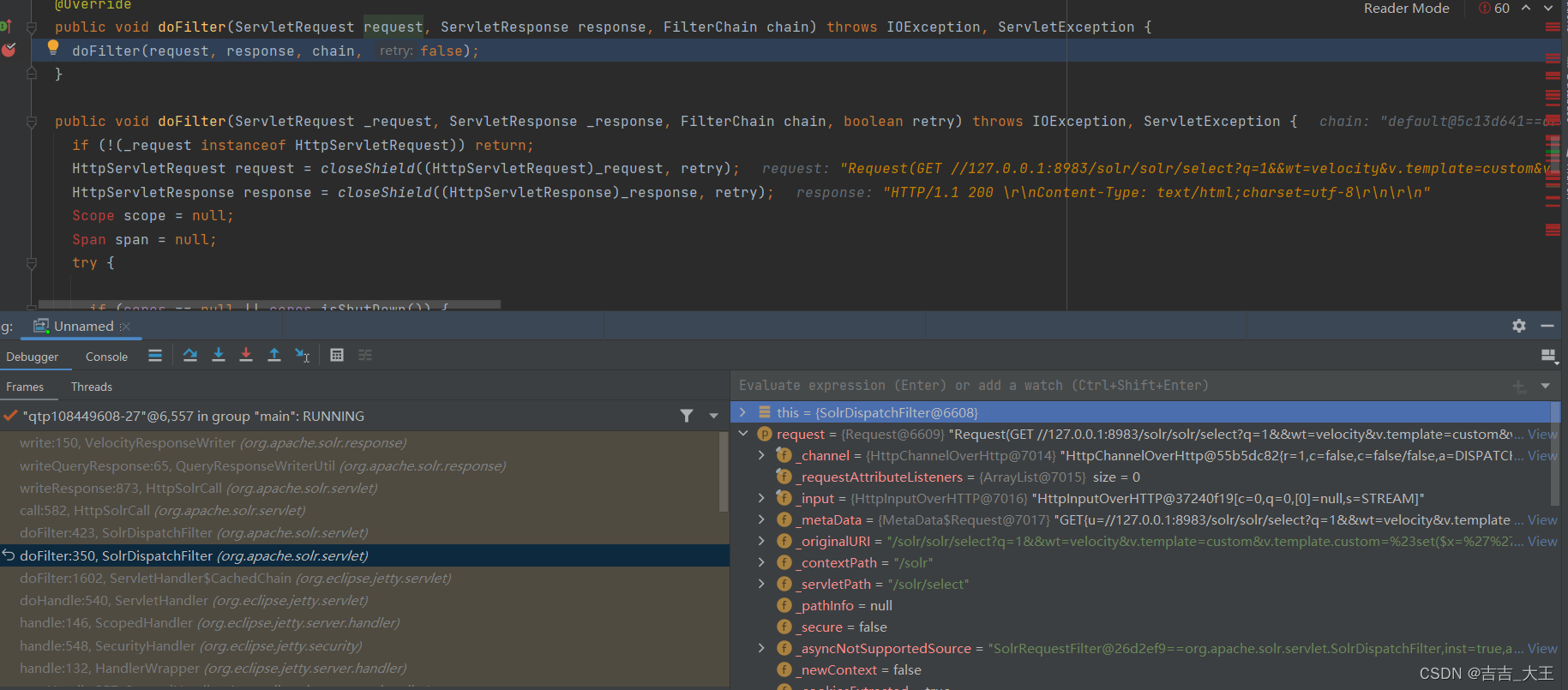The width and height of the screenshot is (1568, 690).
Task: Click the Run to Cursor icon
Action: (x=303, y=355)
